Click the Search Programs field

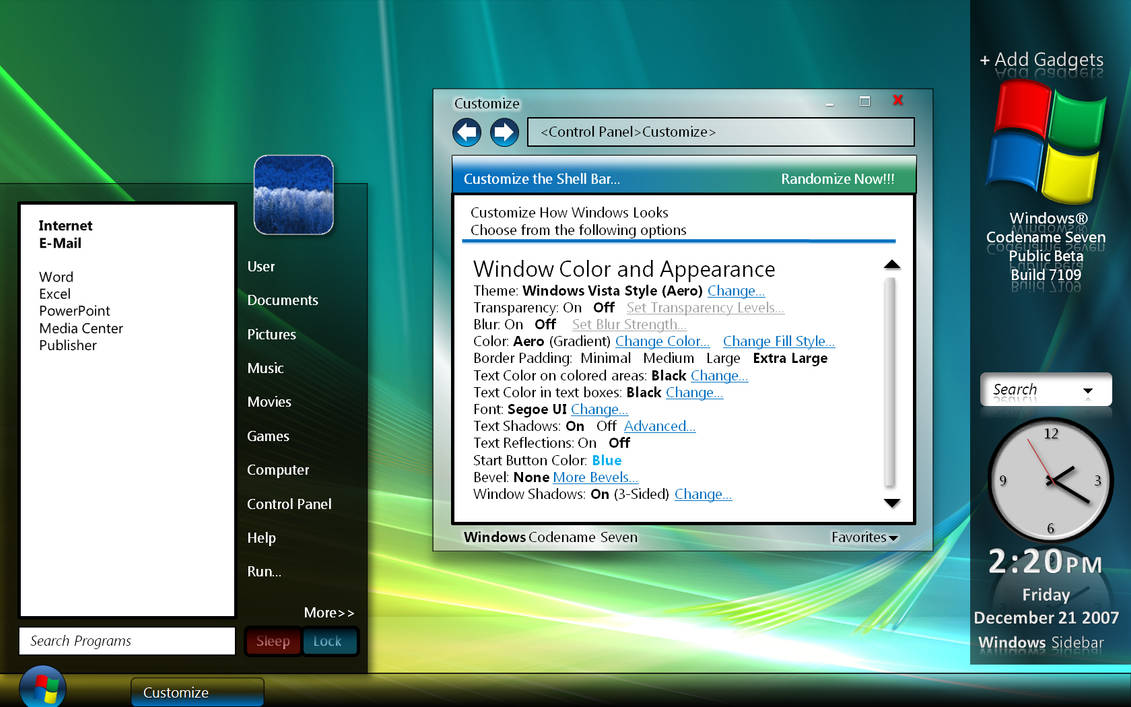(x=127, y=641)
